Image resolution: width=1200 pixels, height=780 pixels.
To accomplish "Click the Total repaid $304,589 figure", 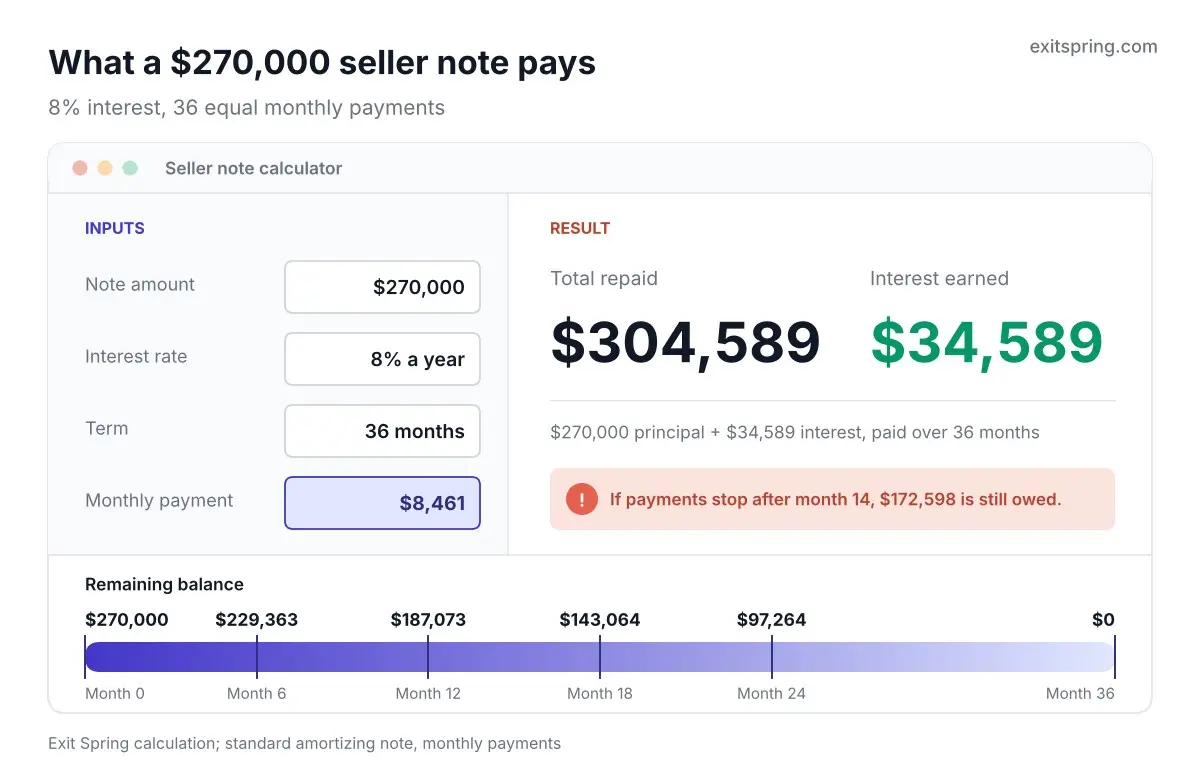I will 686,342.
